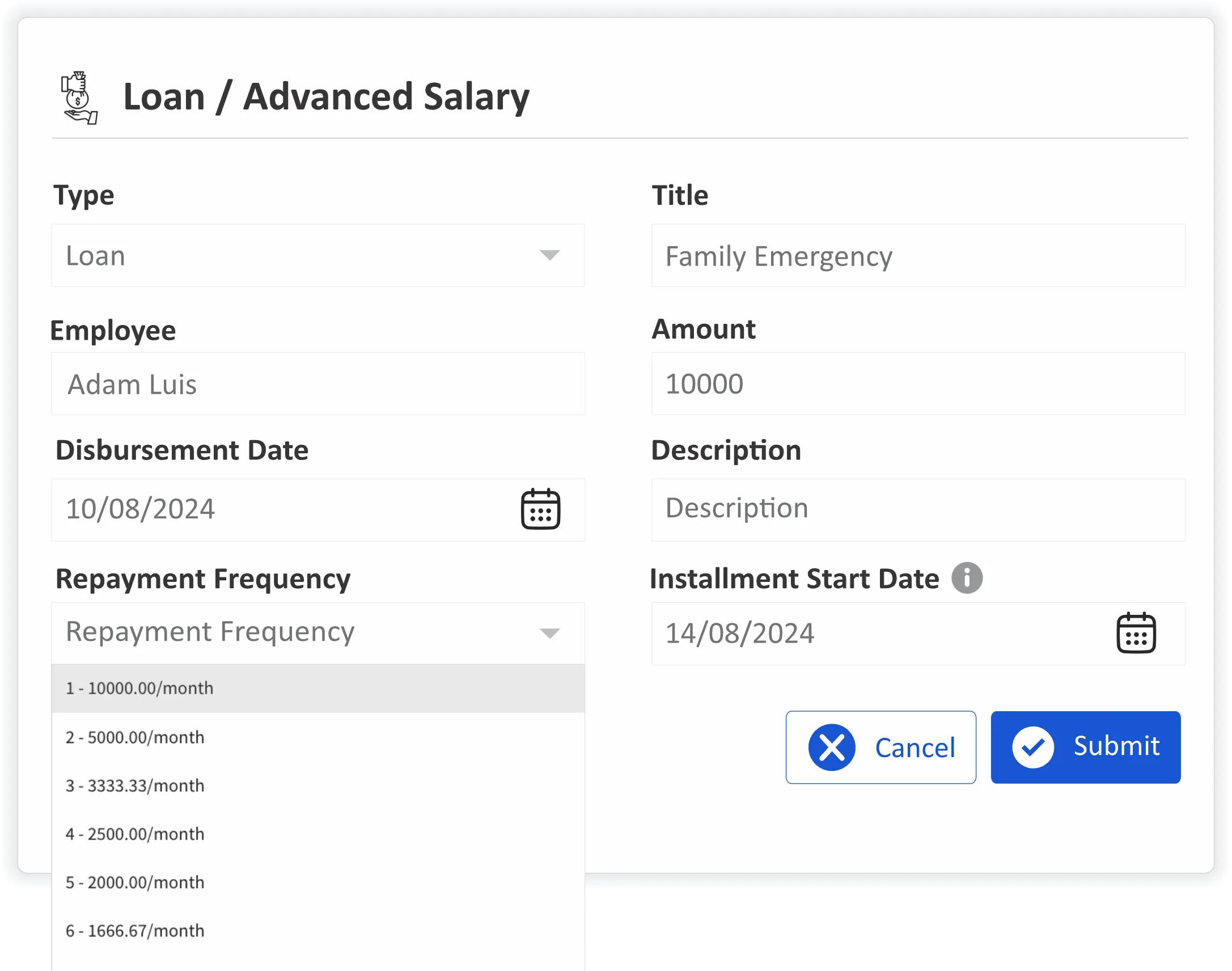Click the X icon in Cancel button
The image size is (1232, 971).
(831, 747)
